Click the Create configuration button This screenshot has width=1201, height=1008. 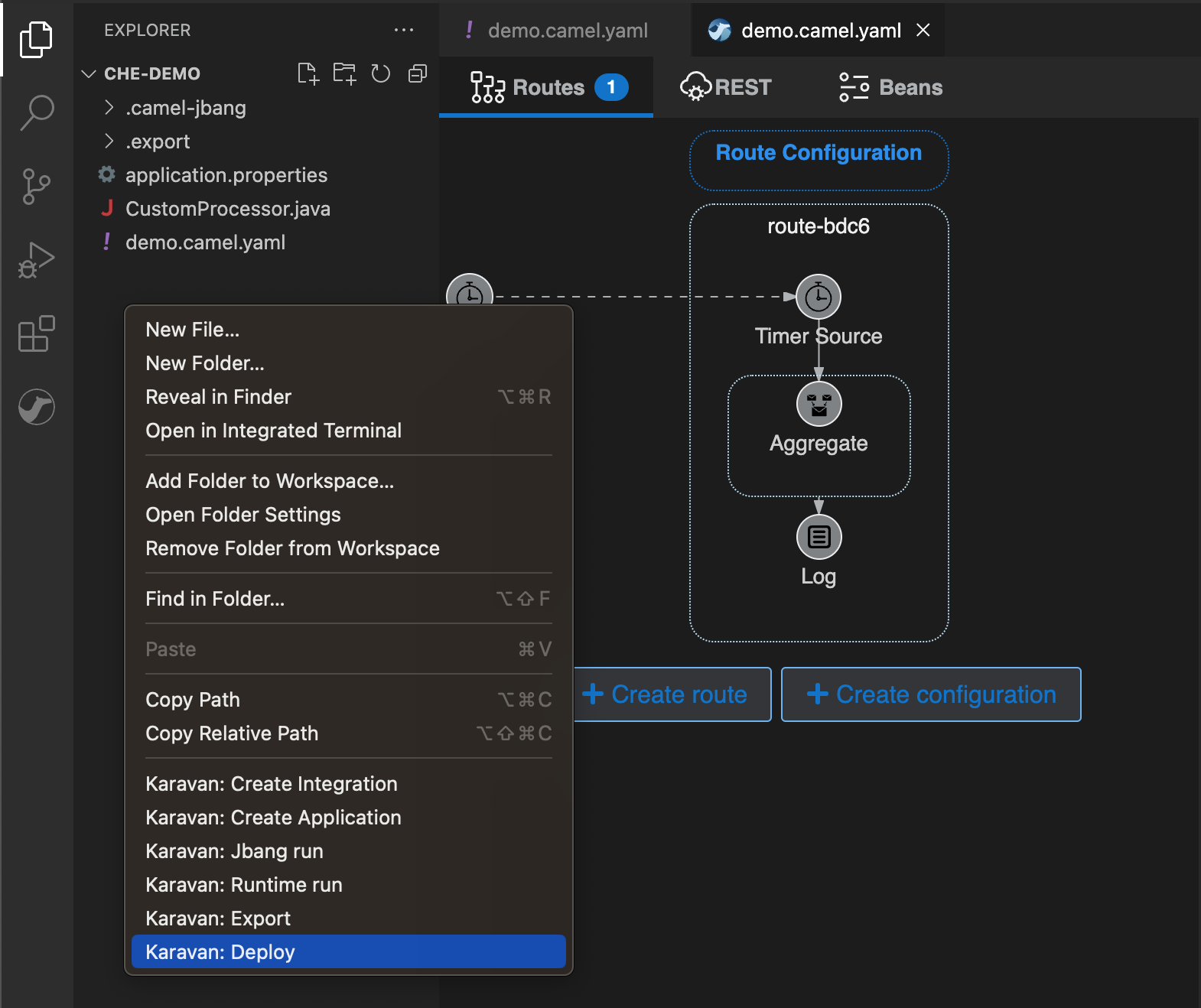coord(931,694)
